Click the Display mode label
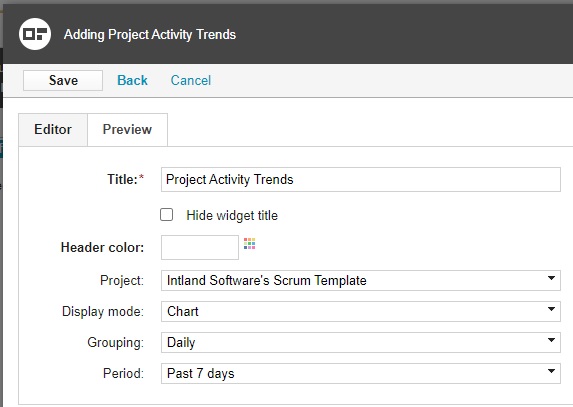Screen dimensions: 573x407 click(x=103, y=312)
